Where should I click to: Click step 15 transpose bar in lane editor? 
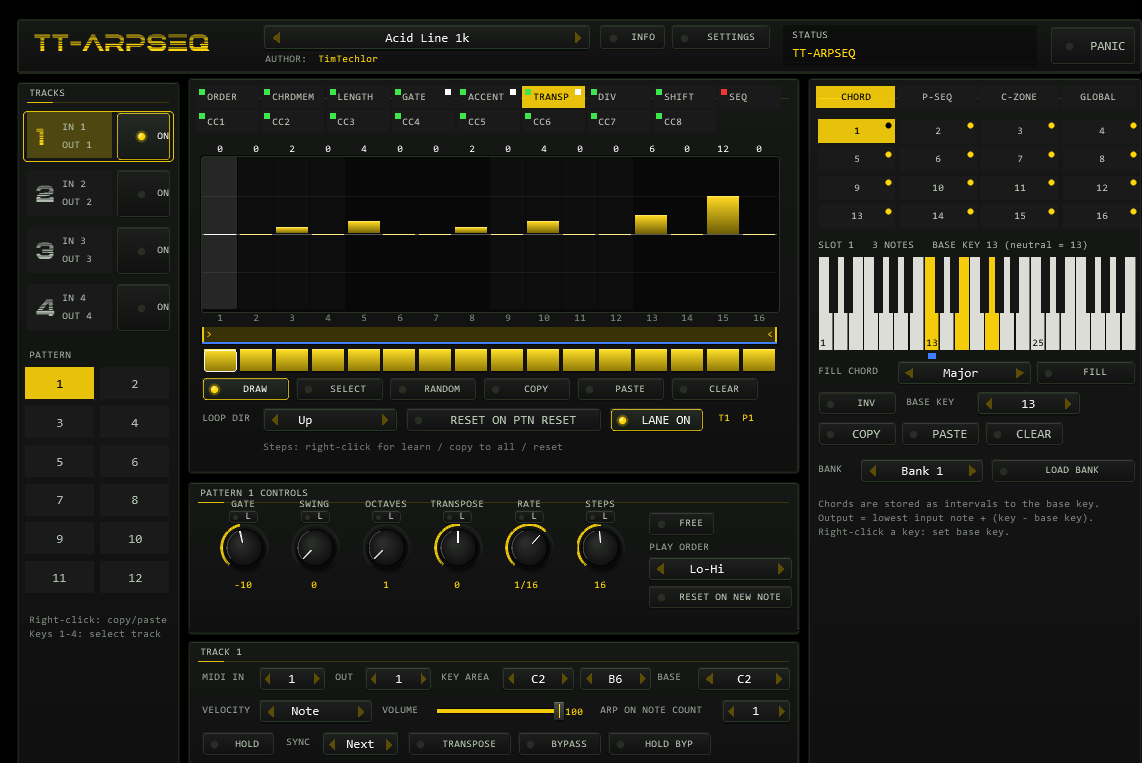pos(722,215)
